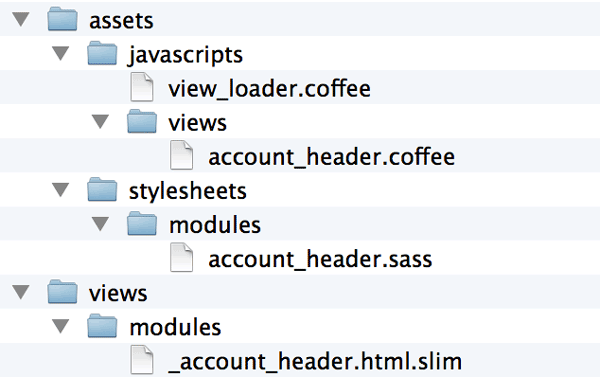
Task: Select the _account_header.html.slim file name
Action: pyautogui.click(x=315, y=361)
